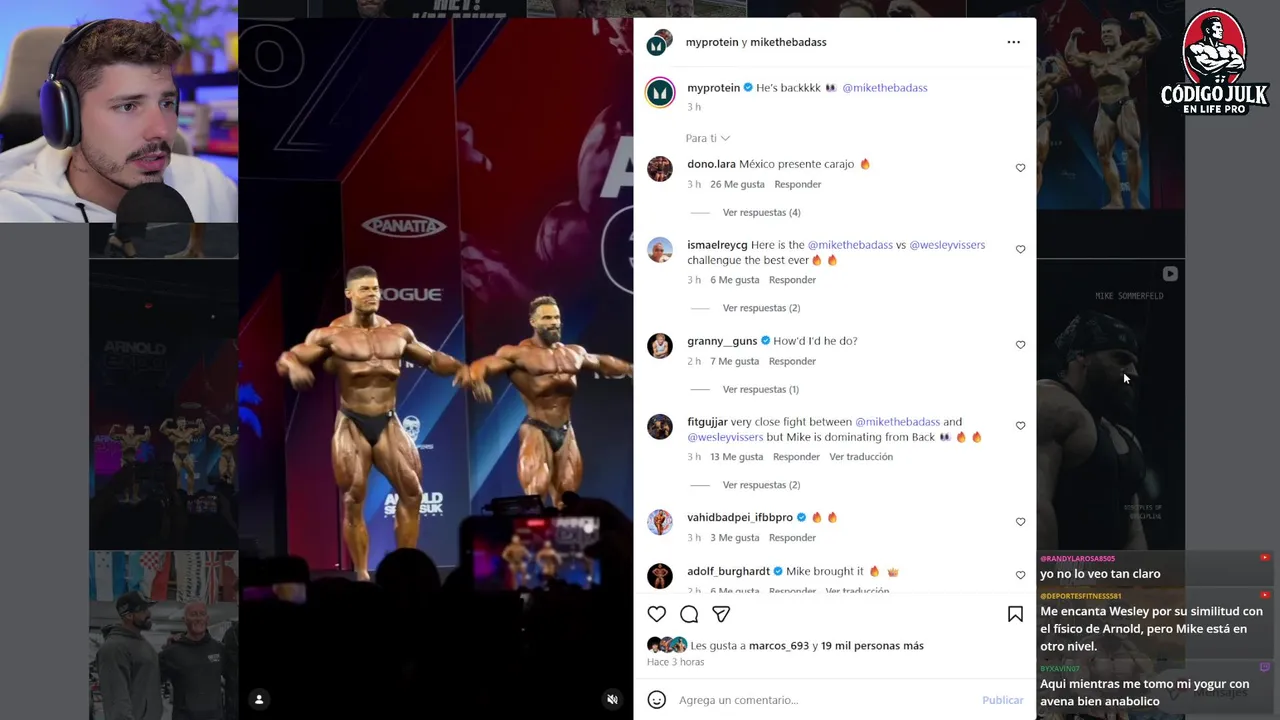Like the post with the heart icon
1280x720 pixels.
coord(656,614)
